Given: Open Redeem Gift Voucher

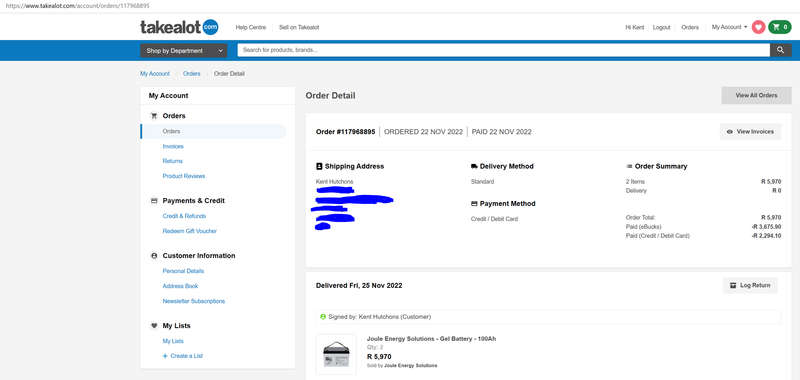Looking at the screenshot, I should [x=189, y=231].
